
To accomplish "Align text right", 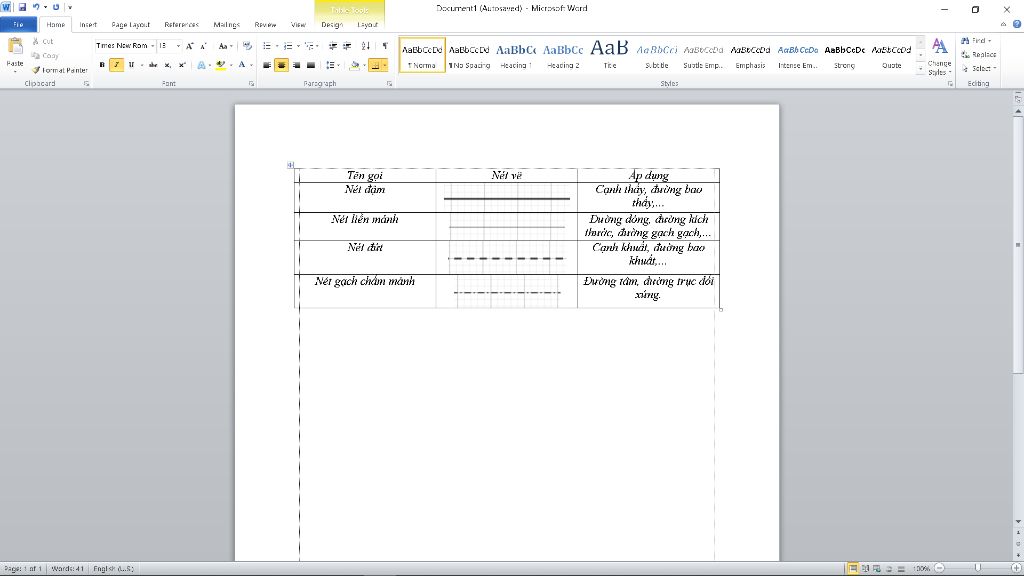I will (296, 65).
